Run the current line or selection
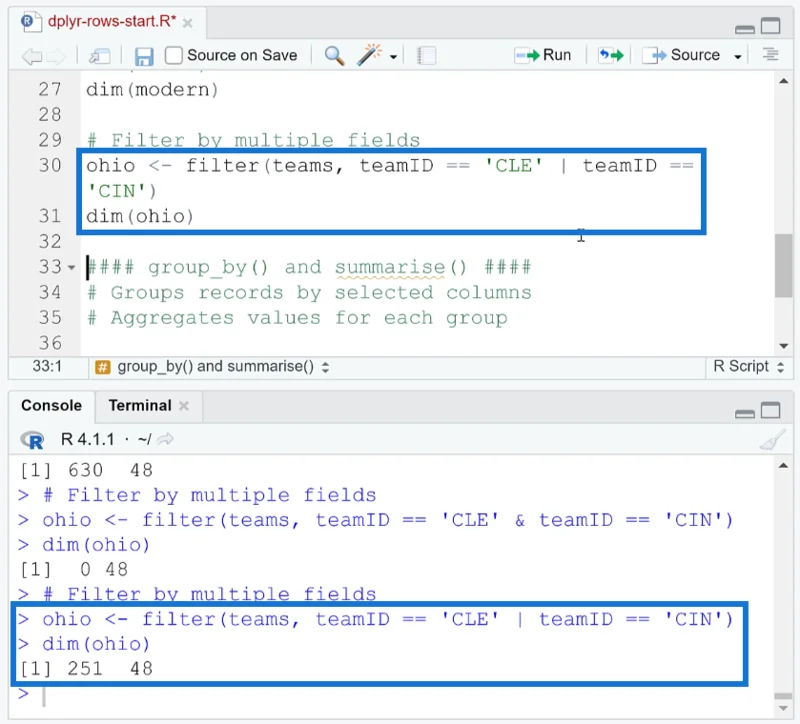Viewport: 800px width, 724px height. click(x=543, y=55)
